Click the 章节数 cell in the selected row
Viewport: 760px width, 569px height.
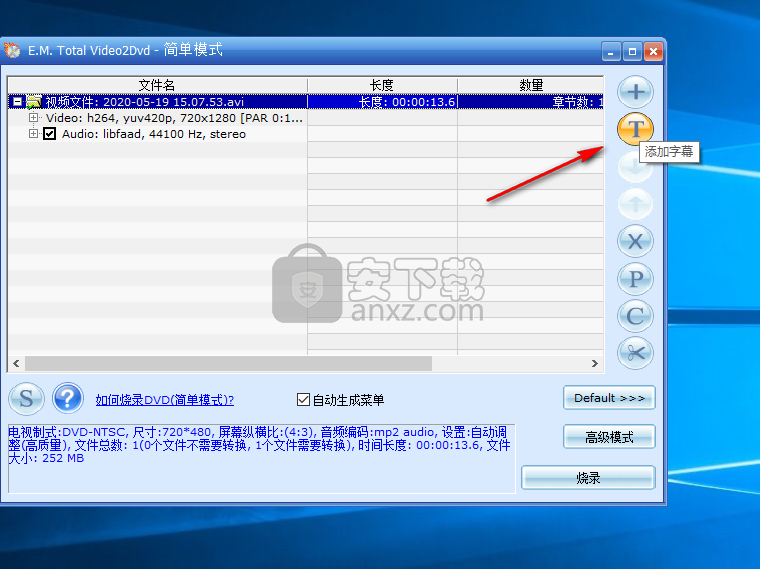[531, 102]
